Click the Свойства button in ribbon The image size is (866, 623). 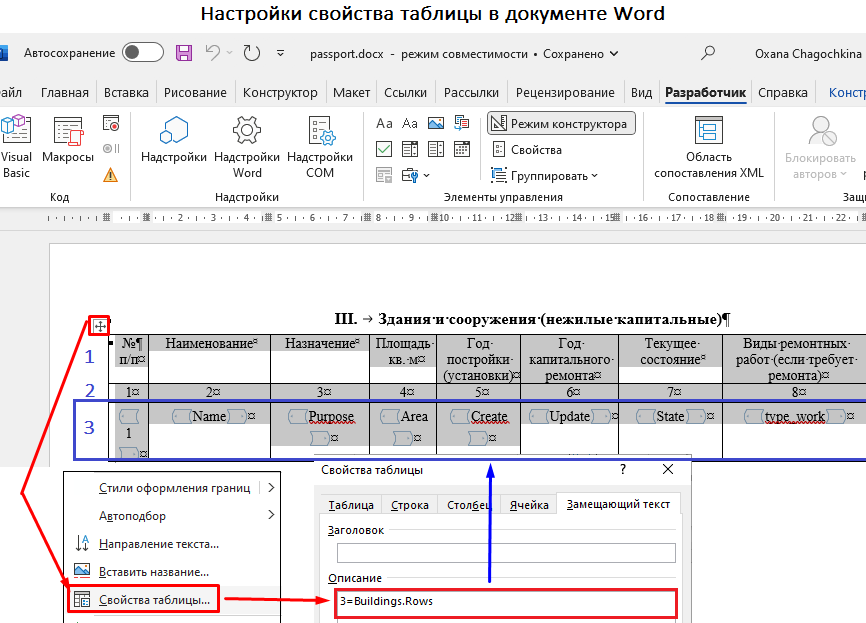[x=530, y=150]
